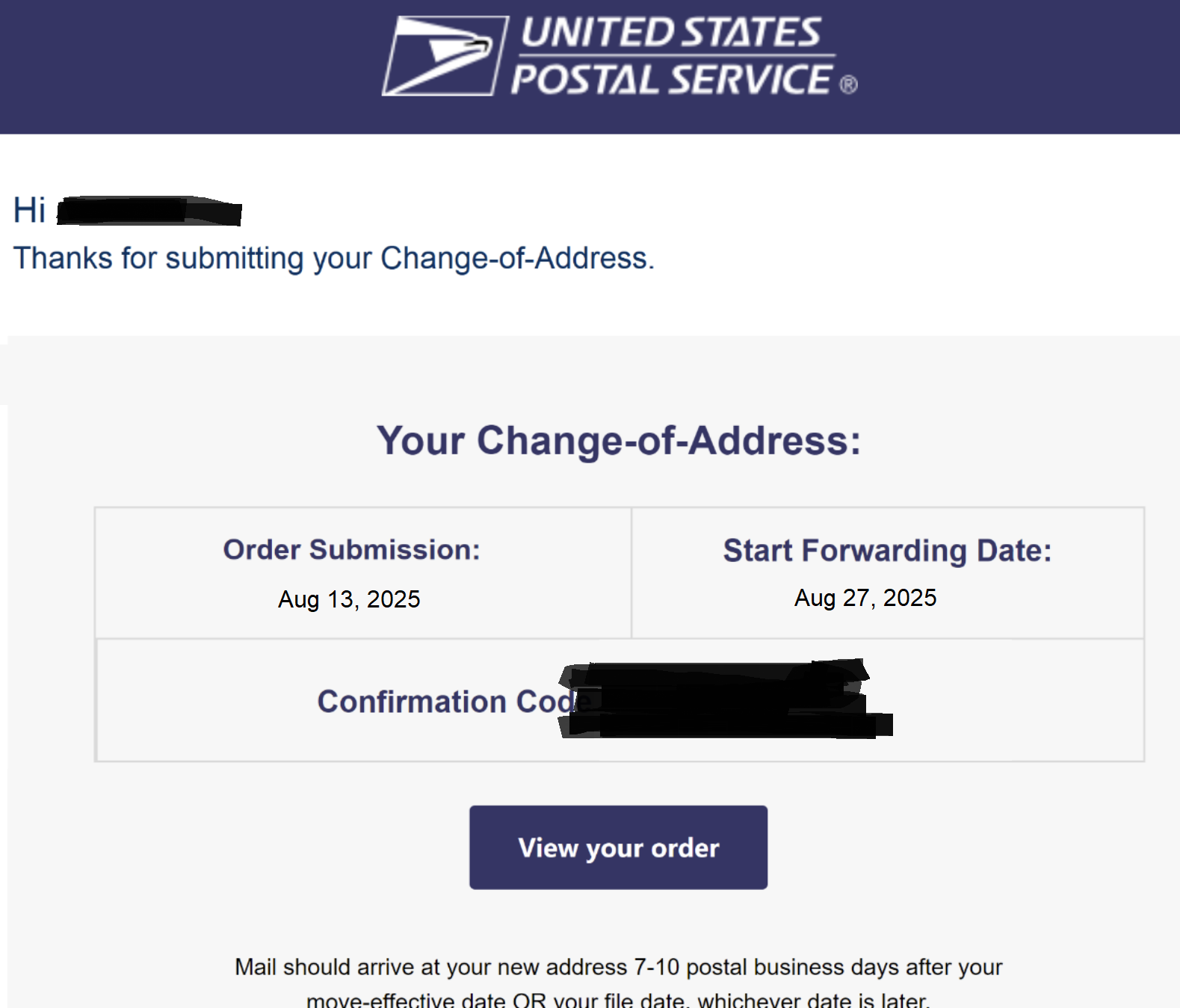1180x1008 pixels.
Task: Click the Aug 27, 2025 forwarding date
Action: [865, 598]
